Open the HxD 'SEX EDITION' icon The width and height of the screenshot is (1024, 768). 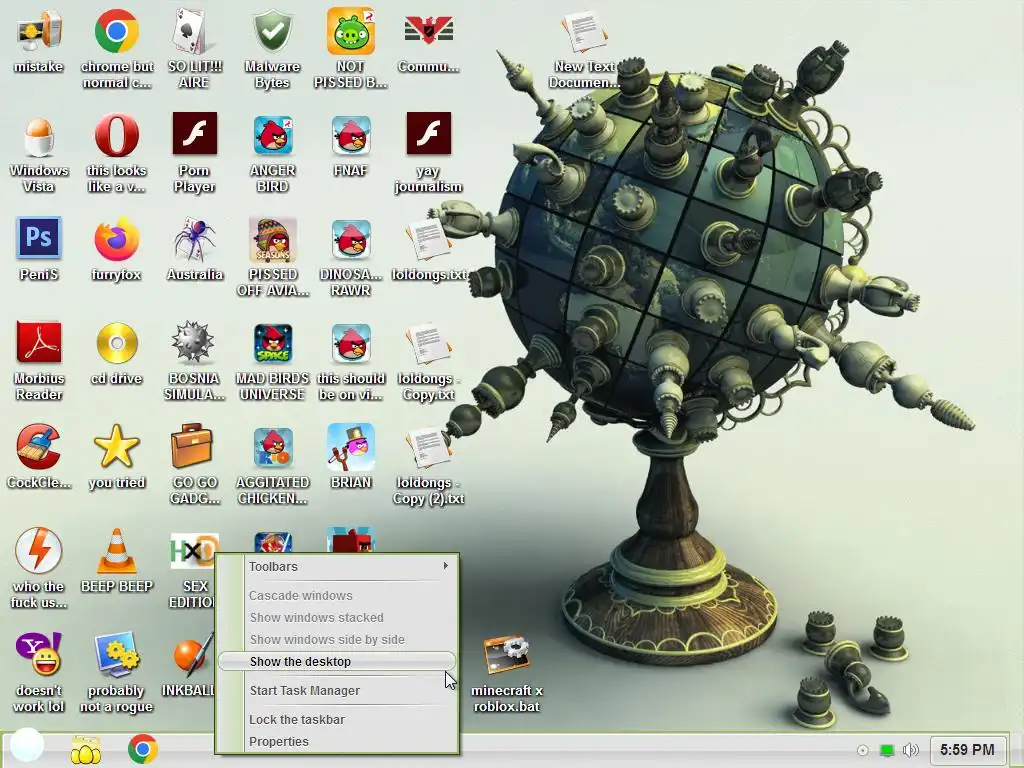(193, 552)
